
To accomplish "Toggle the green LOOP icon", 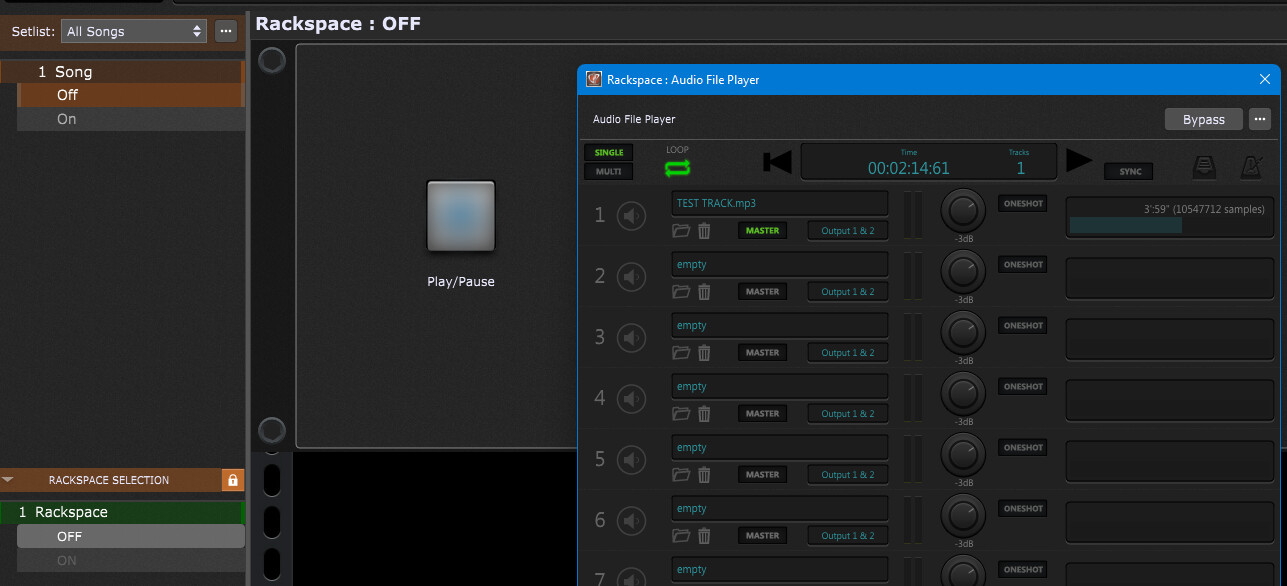I will 677,168.
